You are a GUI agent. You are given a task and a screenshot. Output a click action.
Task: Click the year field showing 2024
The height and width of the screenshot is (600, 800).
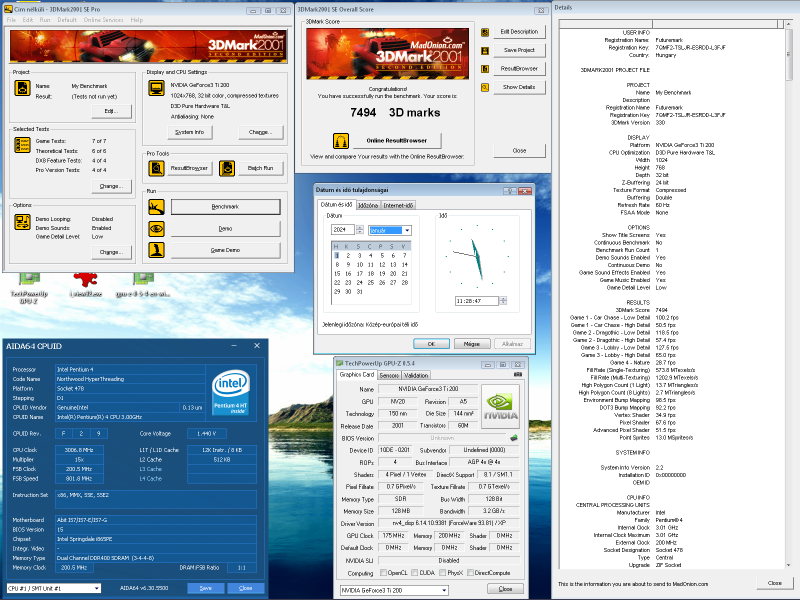(x=343, y=230)
